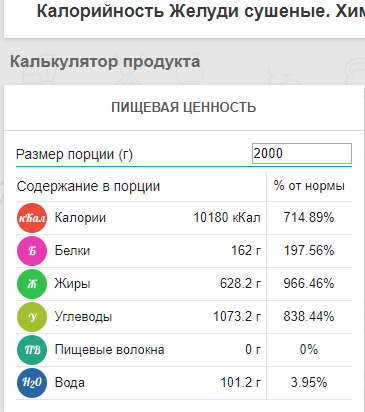Click the red кКал calories icon

32,218
